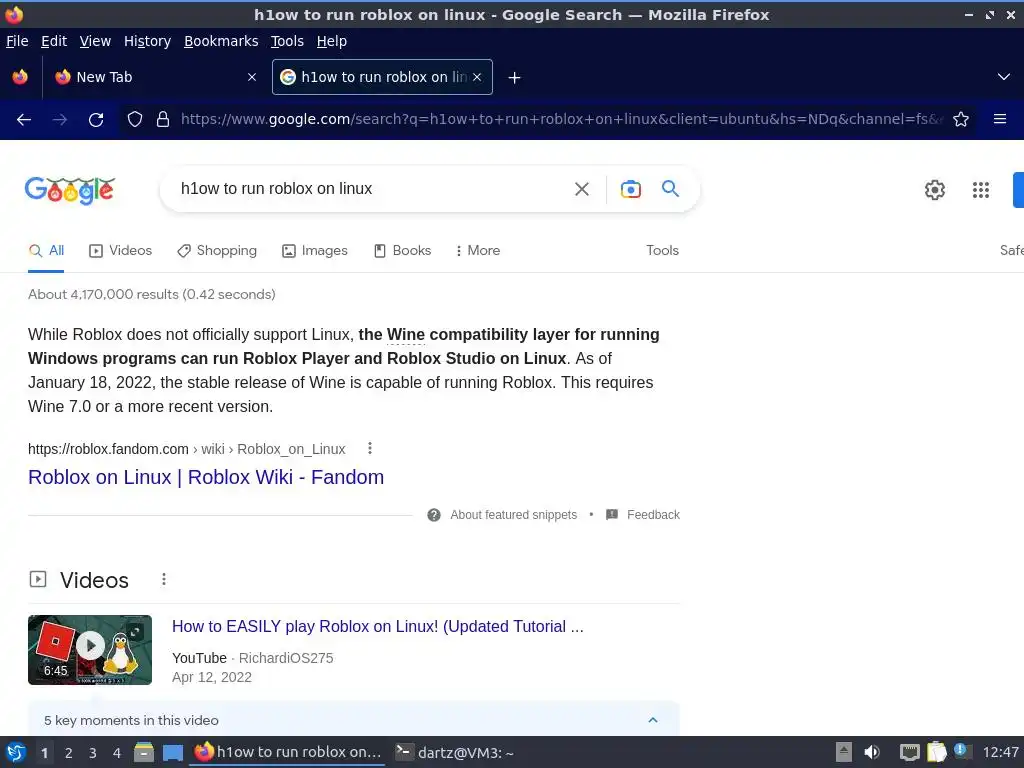Focus the Firefox URL address bar
Screen dimensions: 1024x768
(562, 120)
